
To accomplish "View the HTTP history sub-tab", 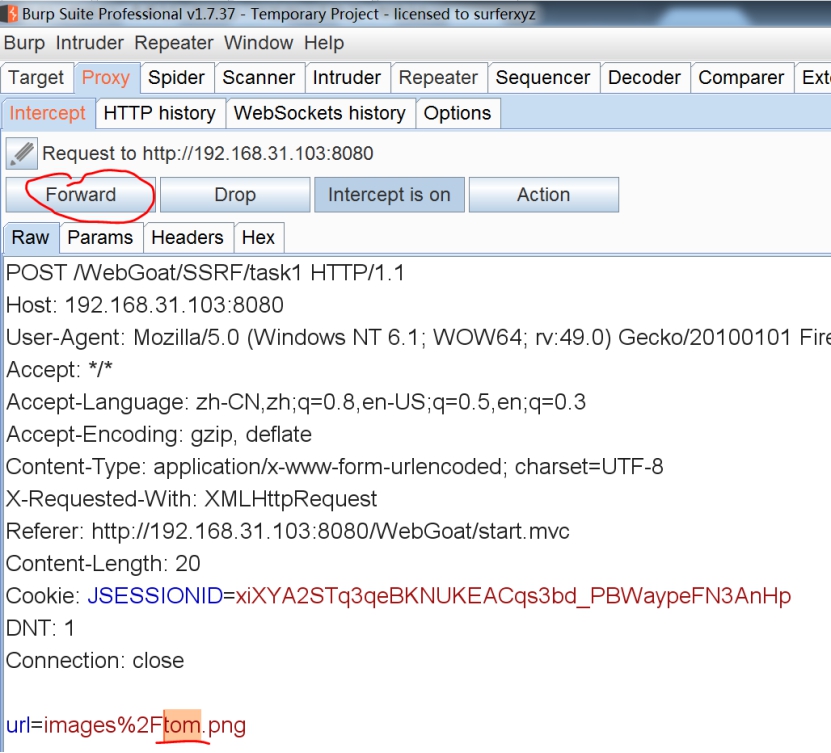I will pyautogui.click(x=160, y=113).
